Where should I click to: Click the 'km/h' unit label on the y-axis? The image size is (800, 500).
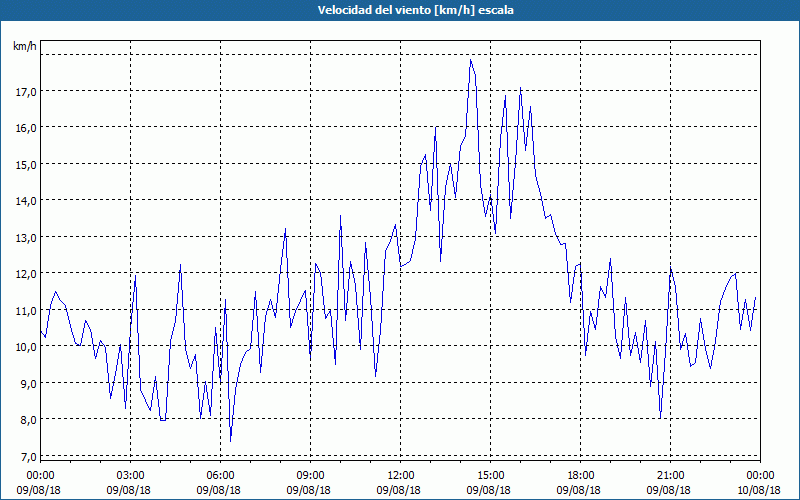point(25,46)
